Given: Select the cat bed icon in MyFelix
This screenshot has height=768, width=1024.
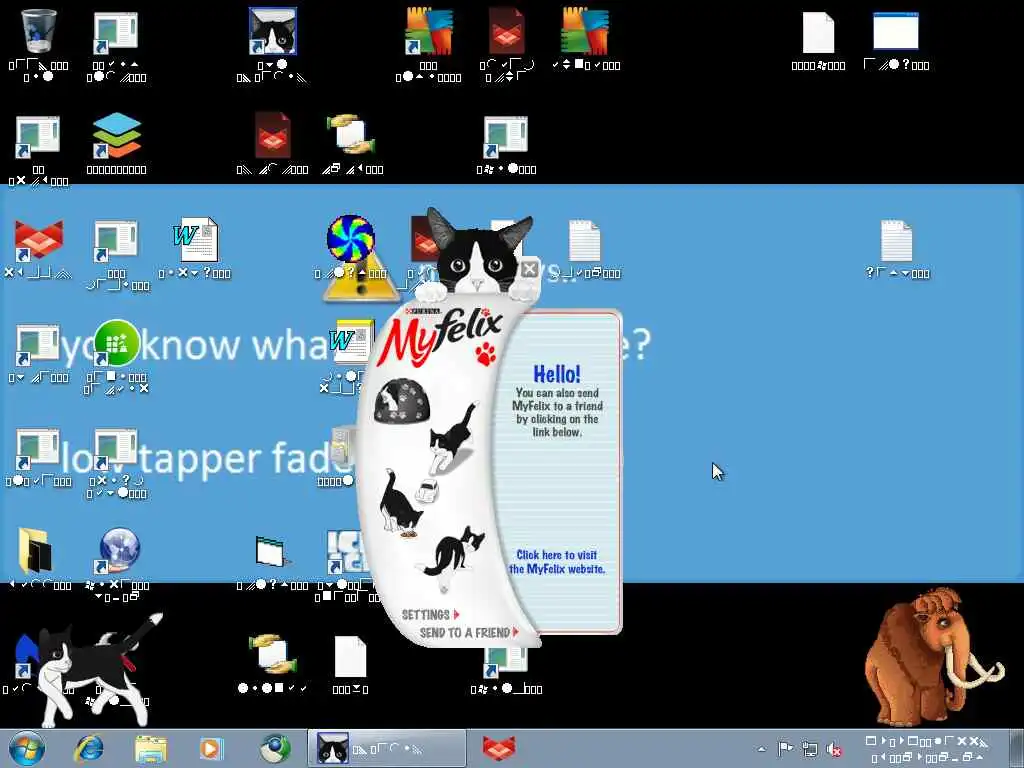Looking at the screenshot, I should coord(402,401).
